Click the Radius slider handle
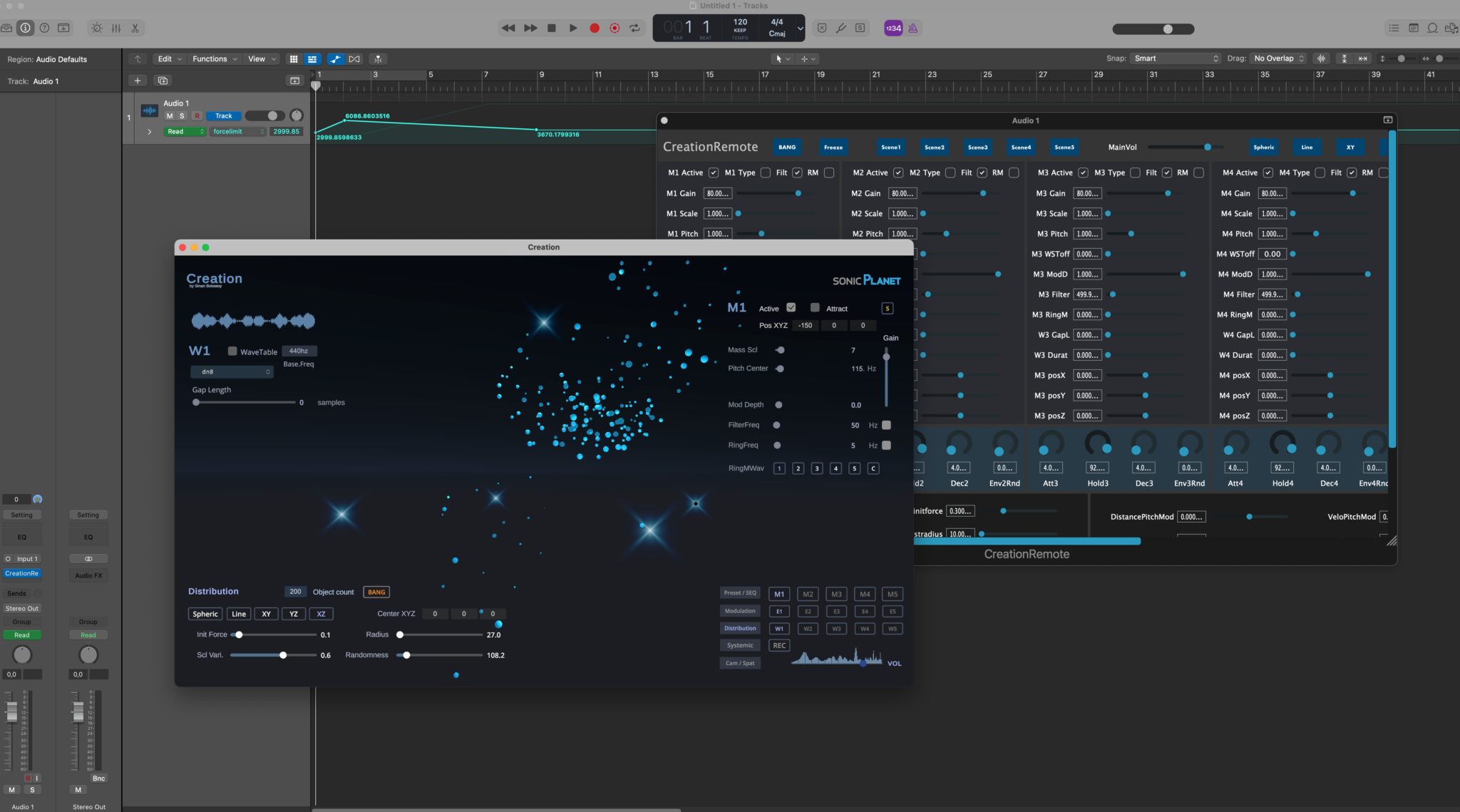The height and width of the screenshot is (812, 1460). (x=400, y=634)
